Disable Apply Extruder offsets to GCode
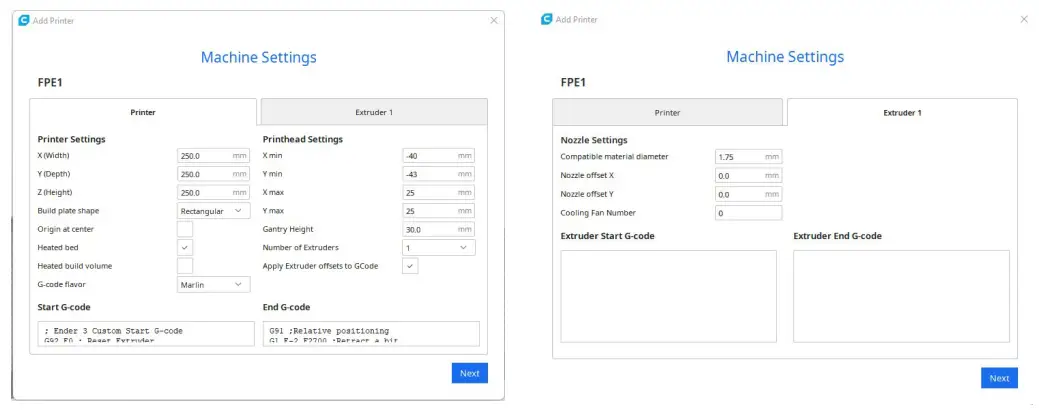The height and width of the screenshot is (410, 1039). click(x=410, y=266)
